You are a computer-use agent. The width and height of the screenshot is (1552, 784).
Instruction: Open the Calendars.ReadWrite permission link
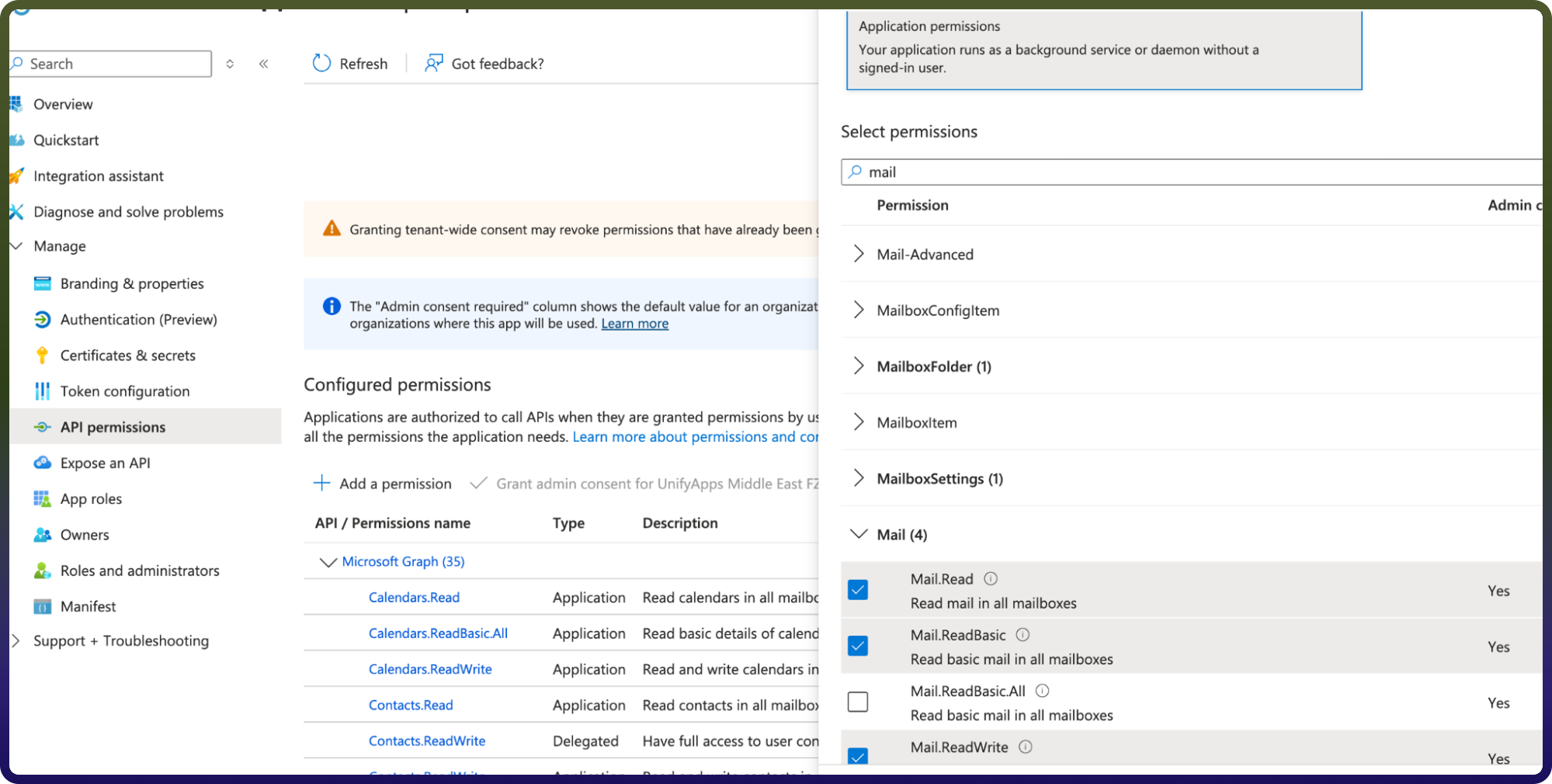[430, 669]
